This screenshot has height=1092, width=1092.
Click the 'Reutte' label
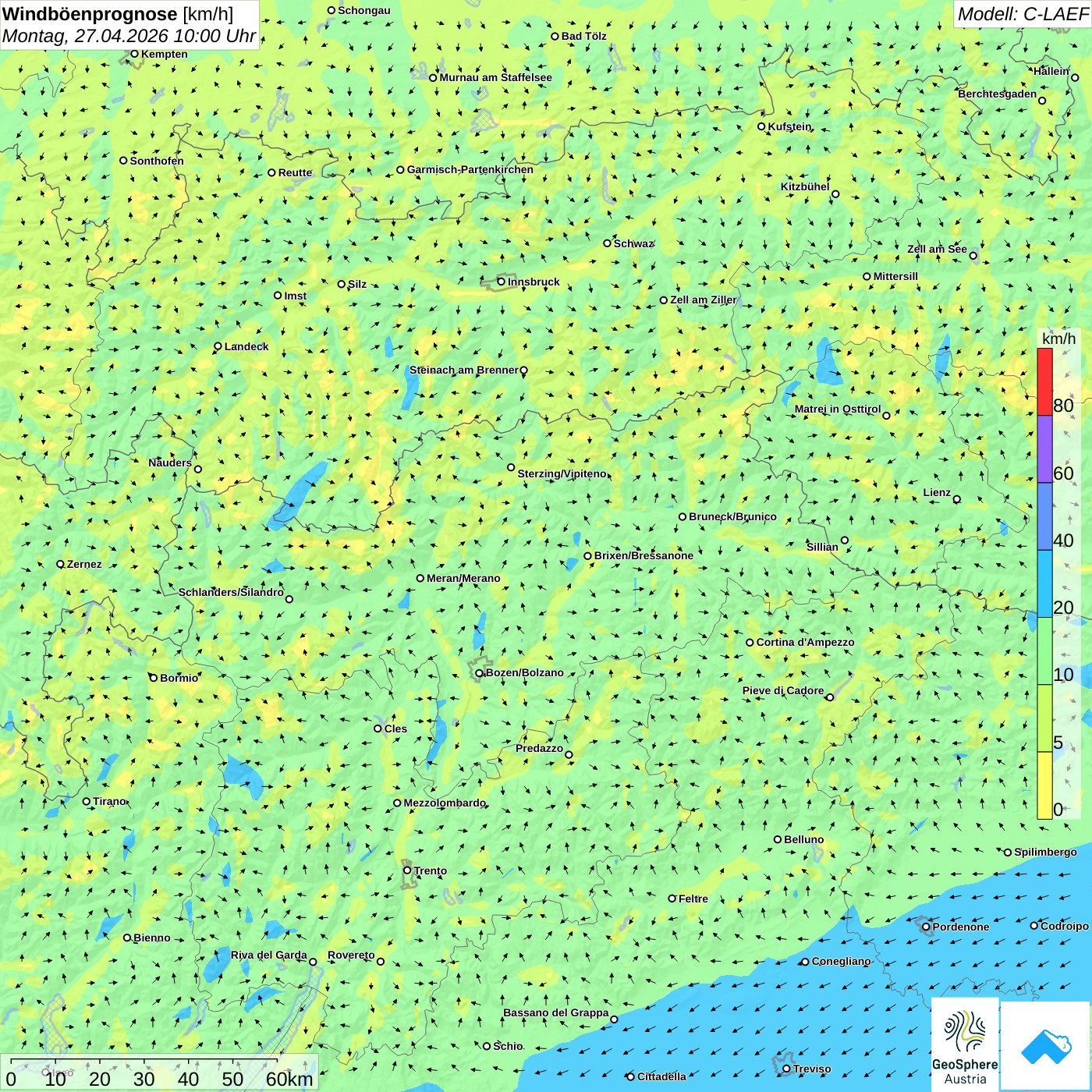coord(295,172)
